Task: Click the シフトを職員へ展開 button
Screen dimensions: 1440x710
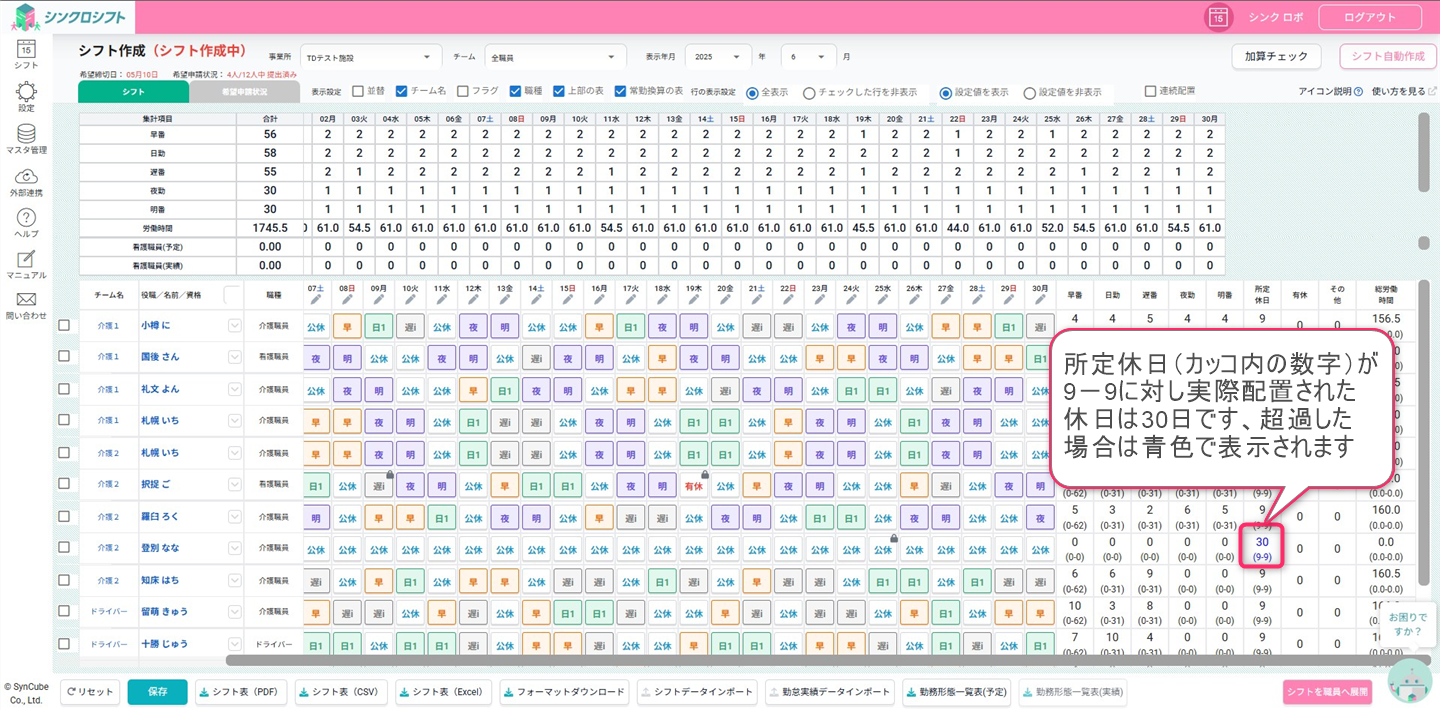Action: pos(1328,692)
